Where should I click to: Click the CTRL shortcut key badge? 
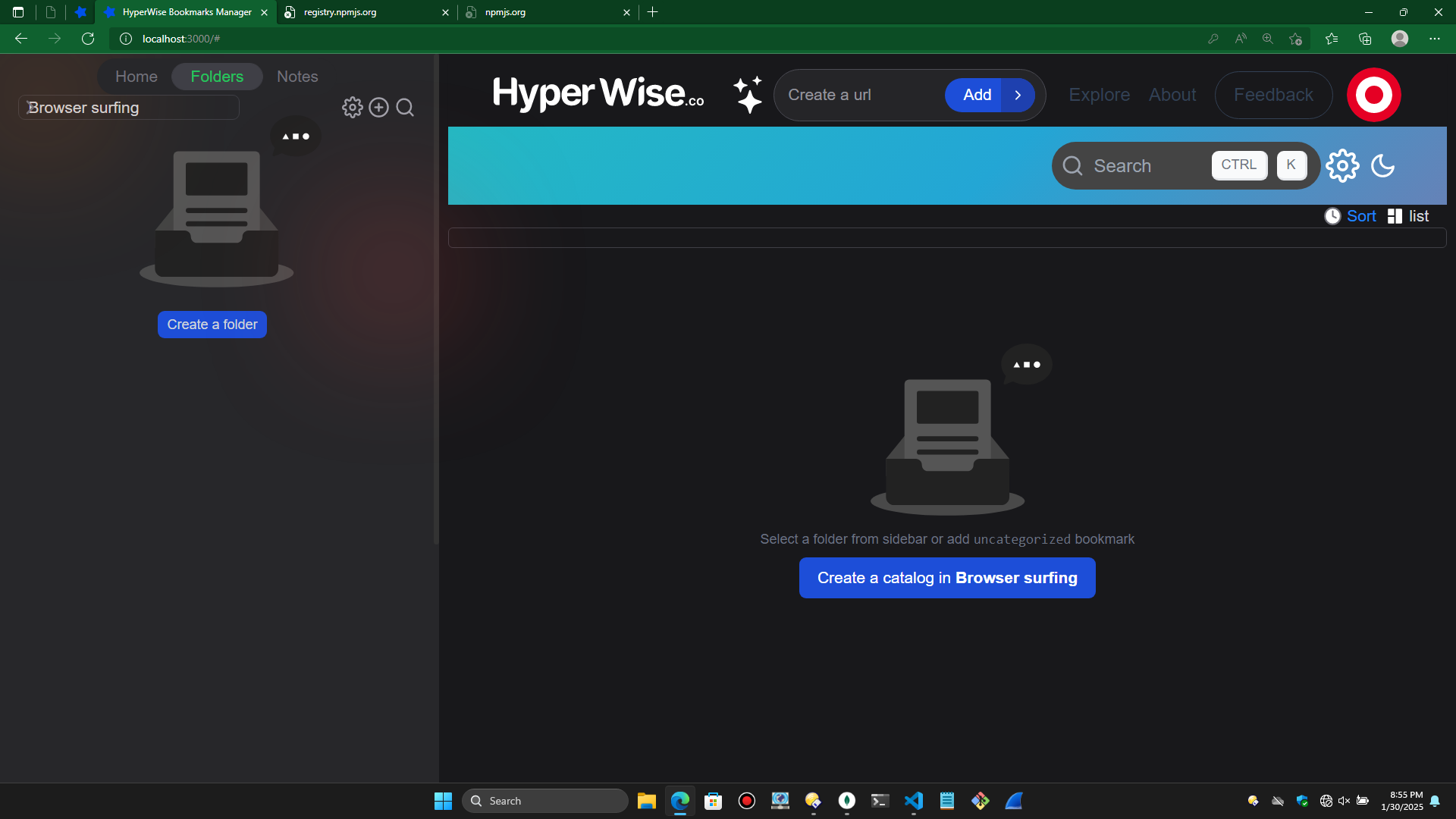(1239, 165)
